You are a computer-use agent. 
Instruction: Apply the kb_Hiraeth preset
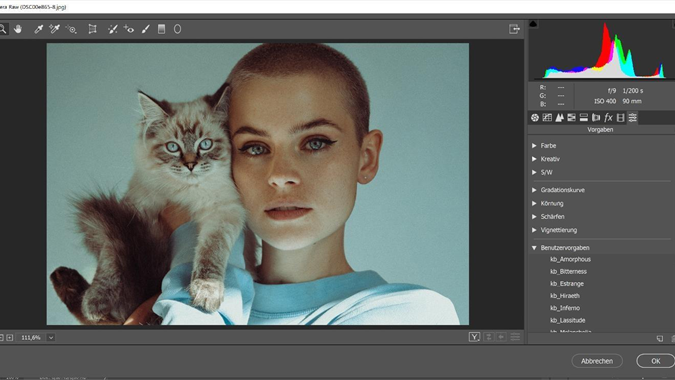pyautogui.click(x=565, y=296)
